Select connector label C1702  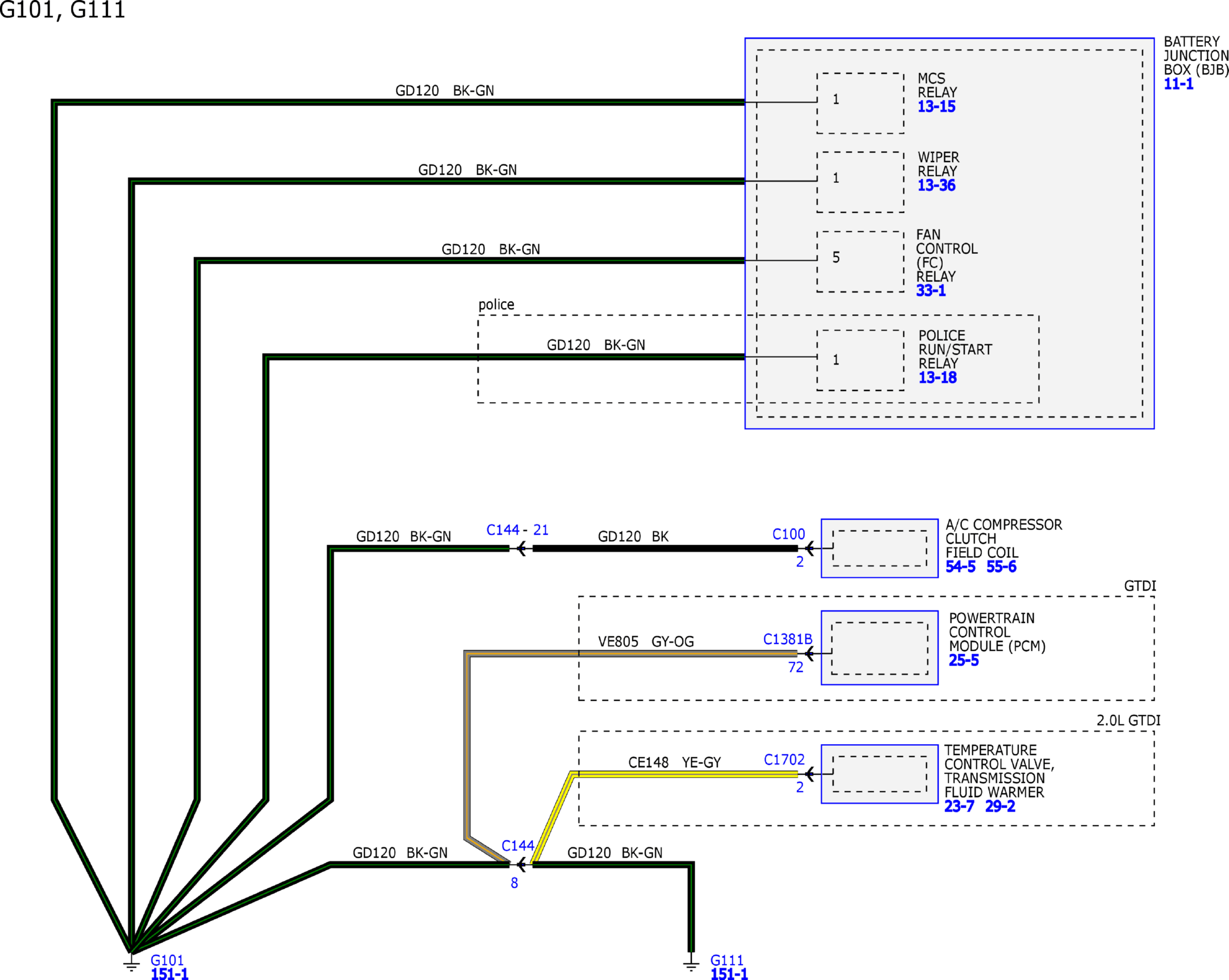[x=784, y=760]
